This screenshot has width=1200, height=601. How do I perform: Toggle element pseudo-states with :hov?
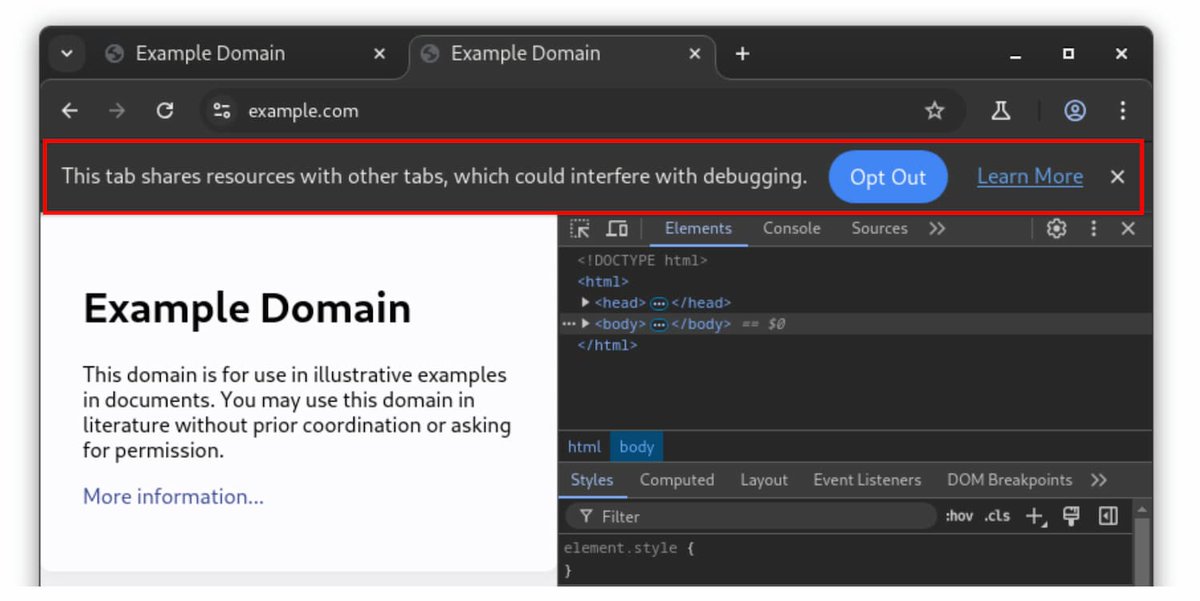tap(958, 516)
